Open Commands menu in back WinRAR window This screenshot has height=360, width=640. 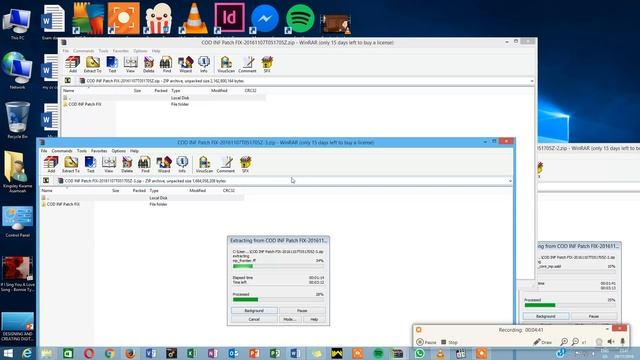[84, 51]
